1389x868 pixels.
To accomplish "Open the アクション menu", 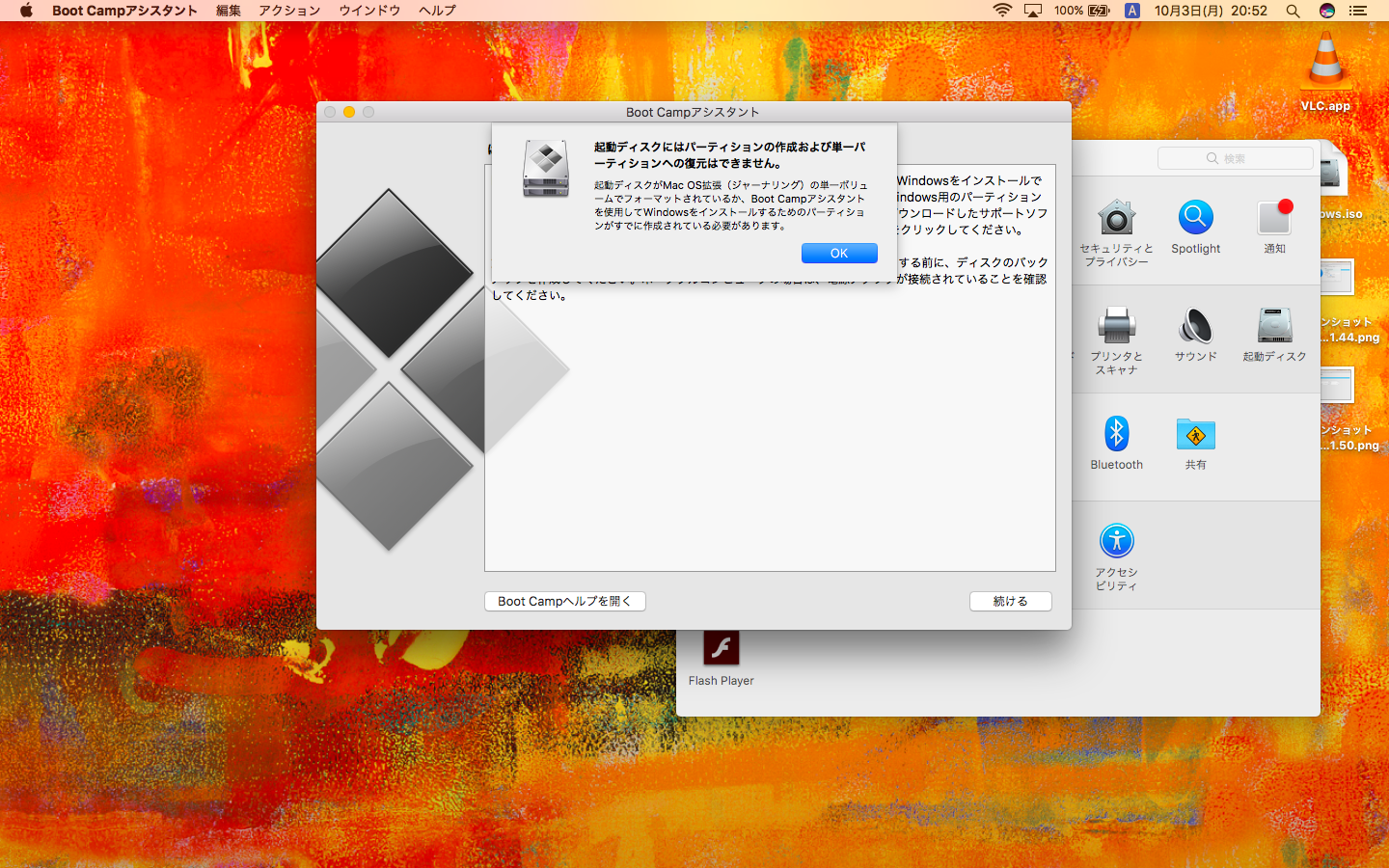I will [x=289, y=11].
